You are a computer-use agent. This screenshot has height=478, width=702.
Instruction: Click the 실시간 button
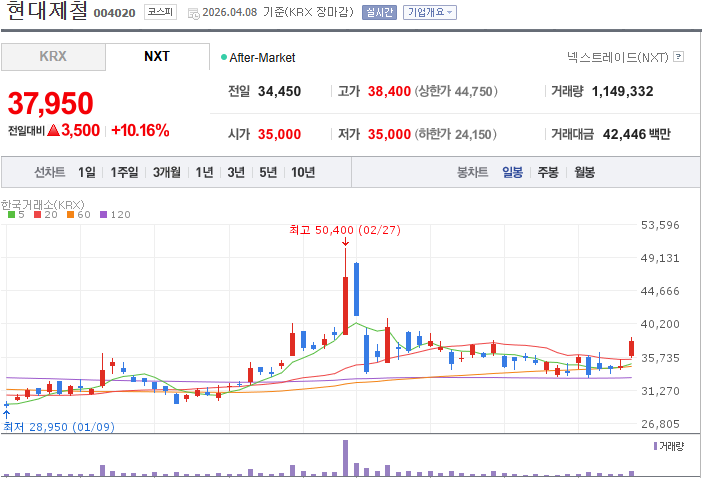tap(379, 13)
